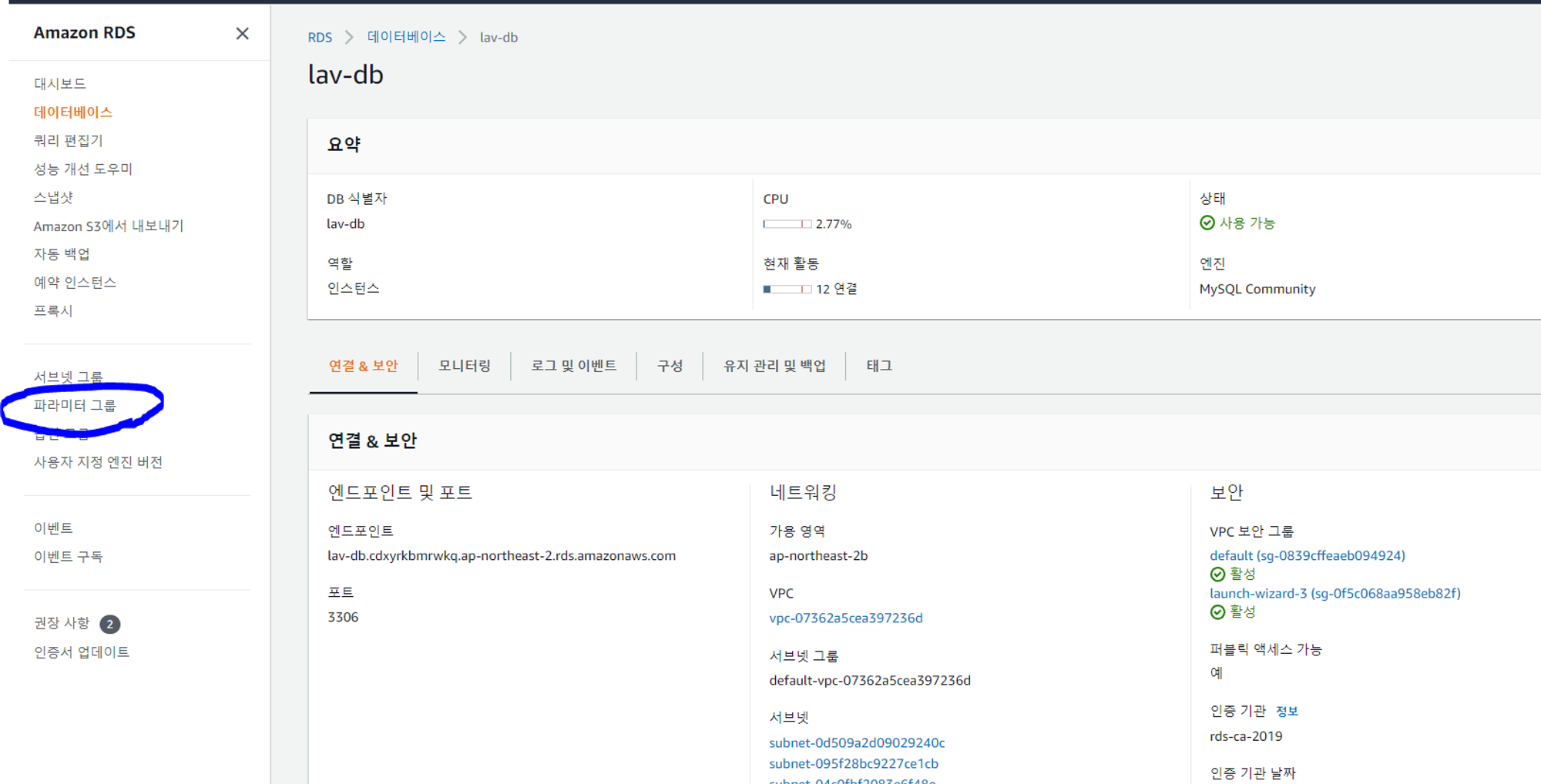Open 파라미터 그룹 in the sidebar
This screenshot has width=1541, height=784.
coord(75,405)
